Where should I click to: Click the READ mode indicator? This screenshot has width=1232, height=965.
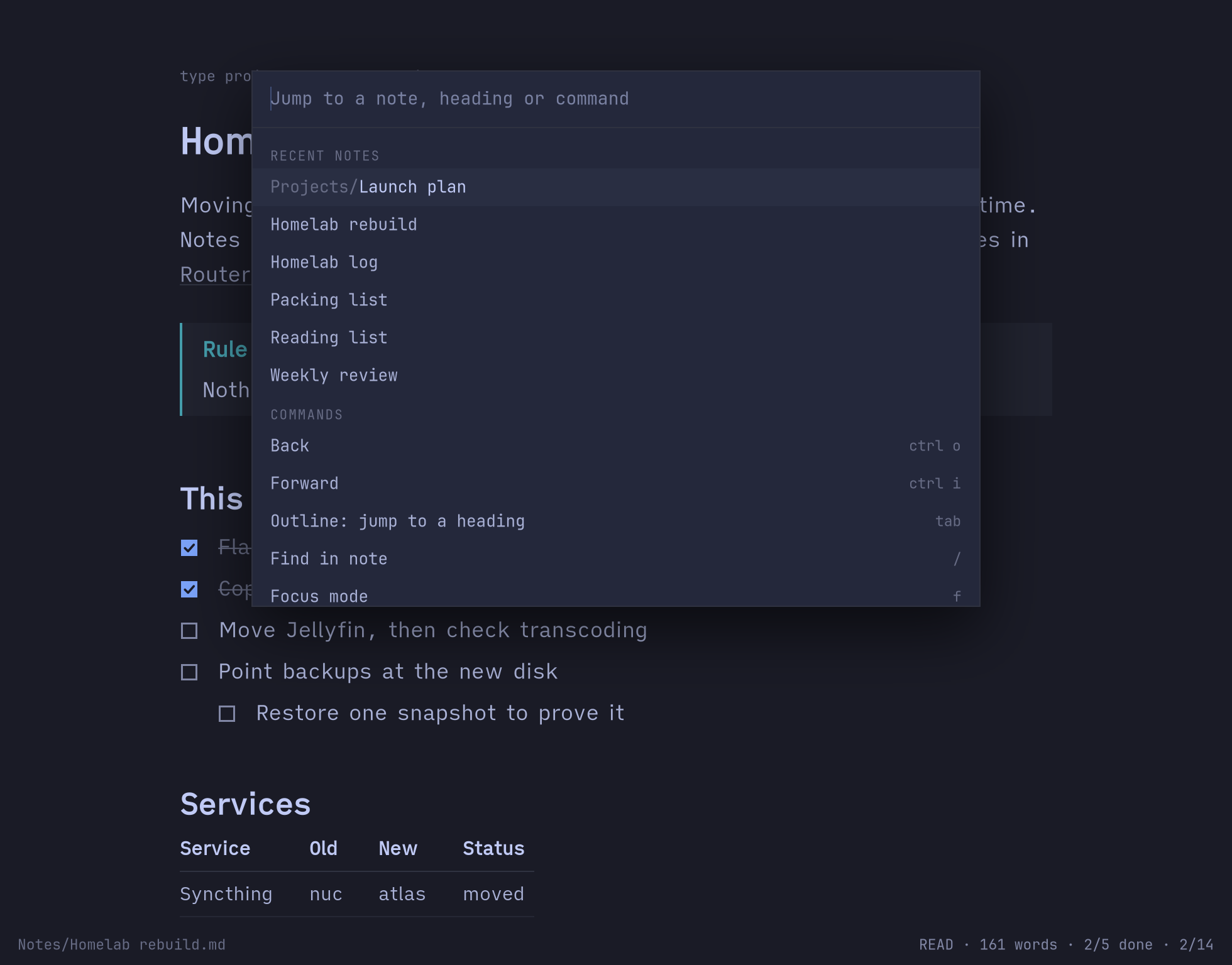[936, 945]
